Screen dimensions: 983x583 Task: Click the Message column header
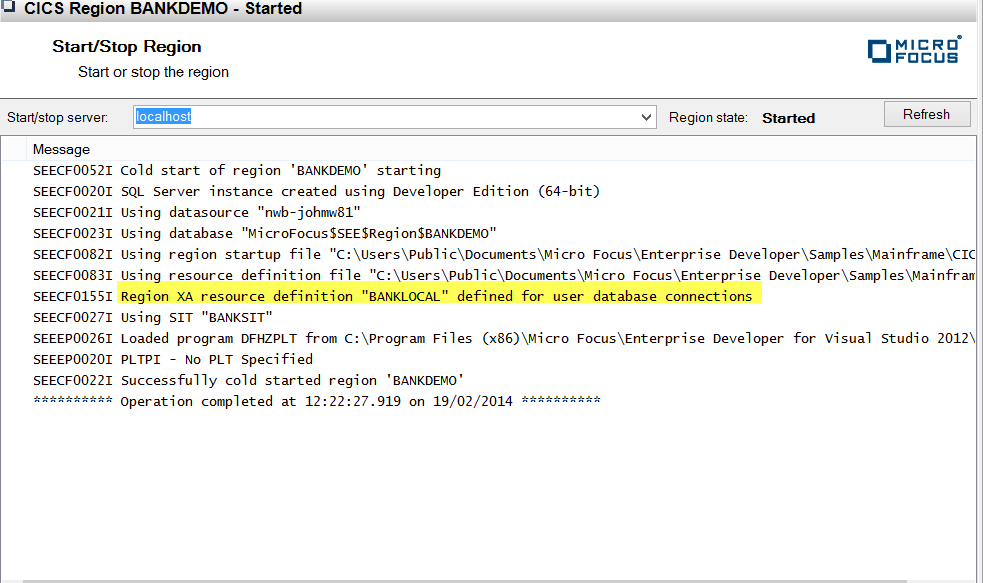click(x=61, y=149)
